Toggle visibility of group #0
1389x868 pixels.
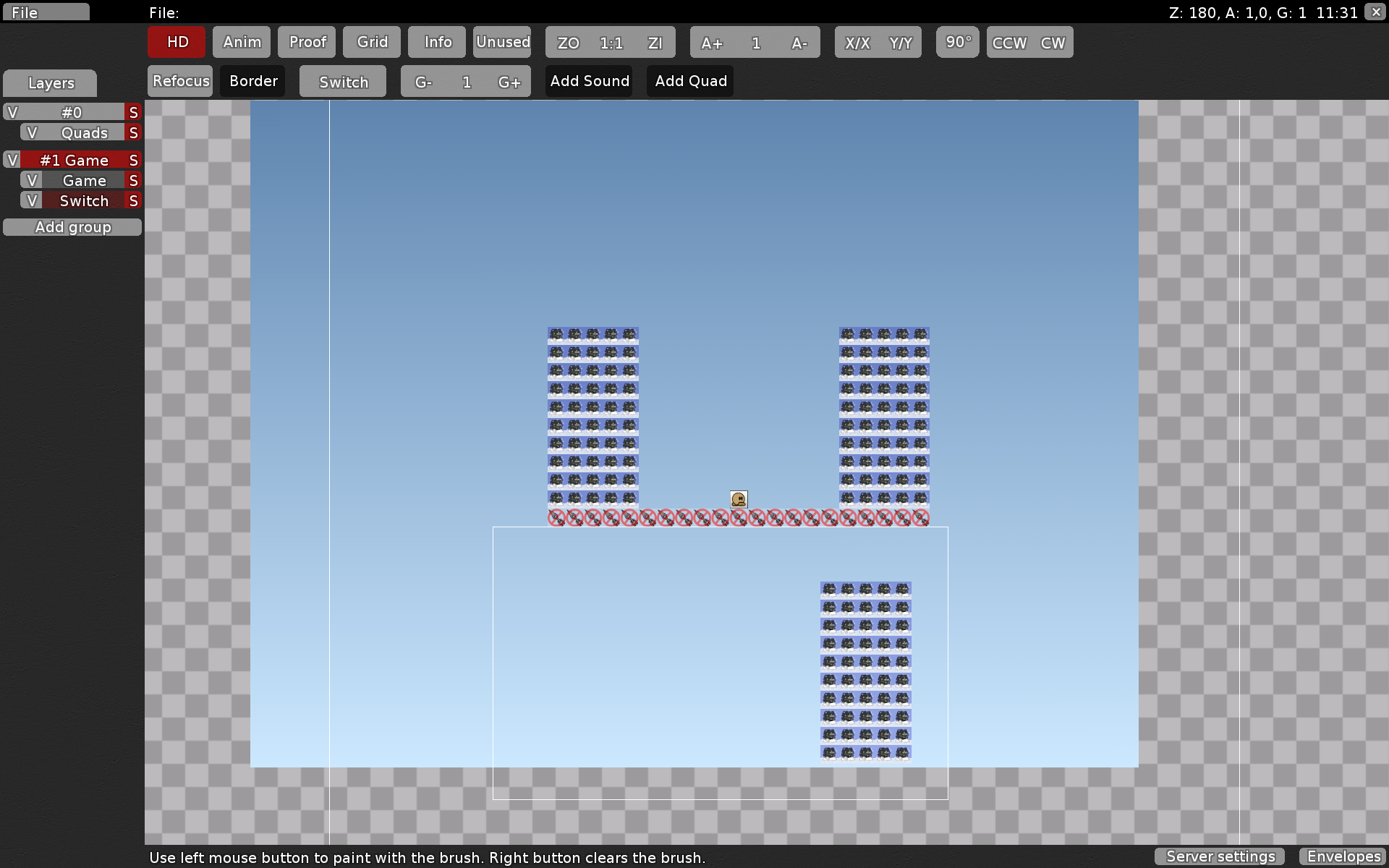click(12, 112)
